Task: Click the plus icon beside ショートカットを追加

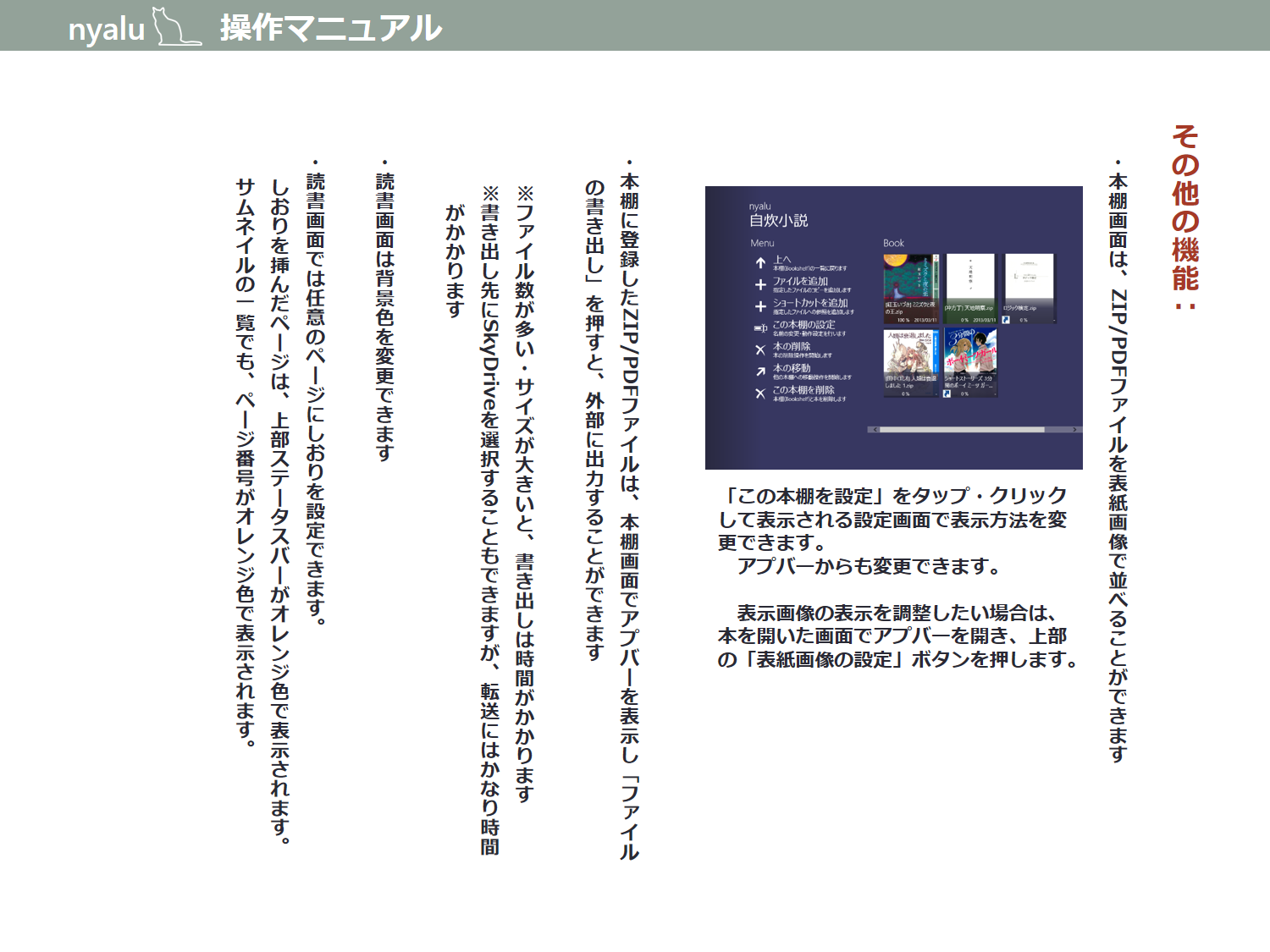Action: 760,306
